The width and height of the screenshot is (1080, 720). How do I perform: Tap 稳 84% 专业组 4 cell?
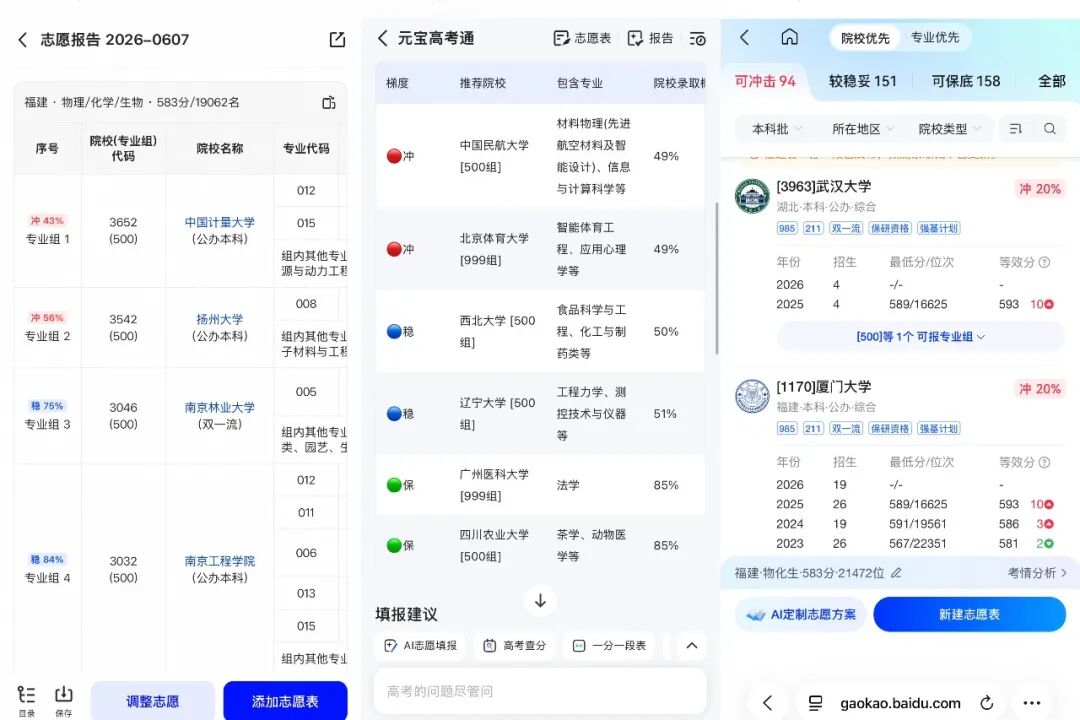tap(48, 569)
